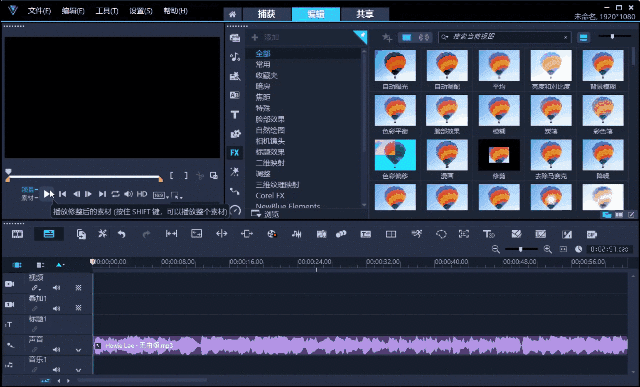This screenshot has width=640, height=387.
Task: Toggle video filters display in library
Action: [407, 38]
